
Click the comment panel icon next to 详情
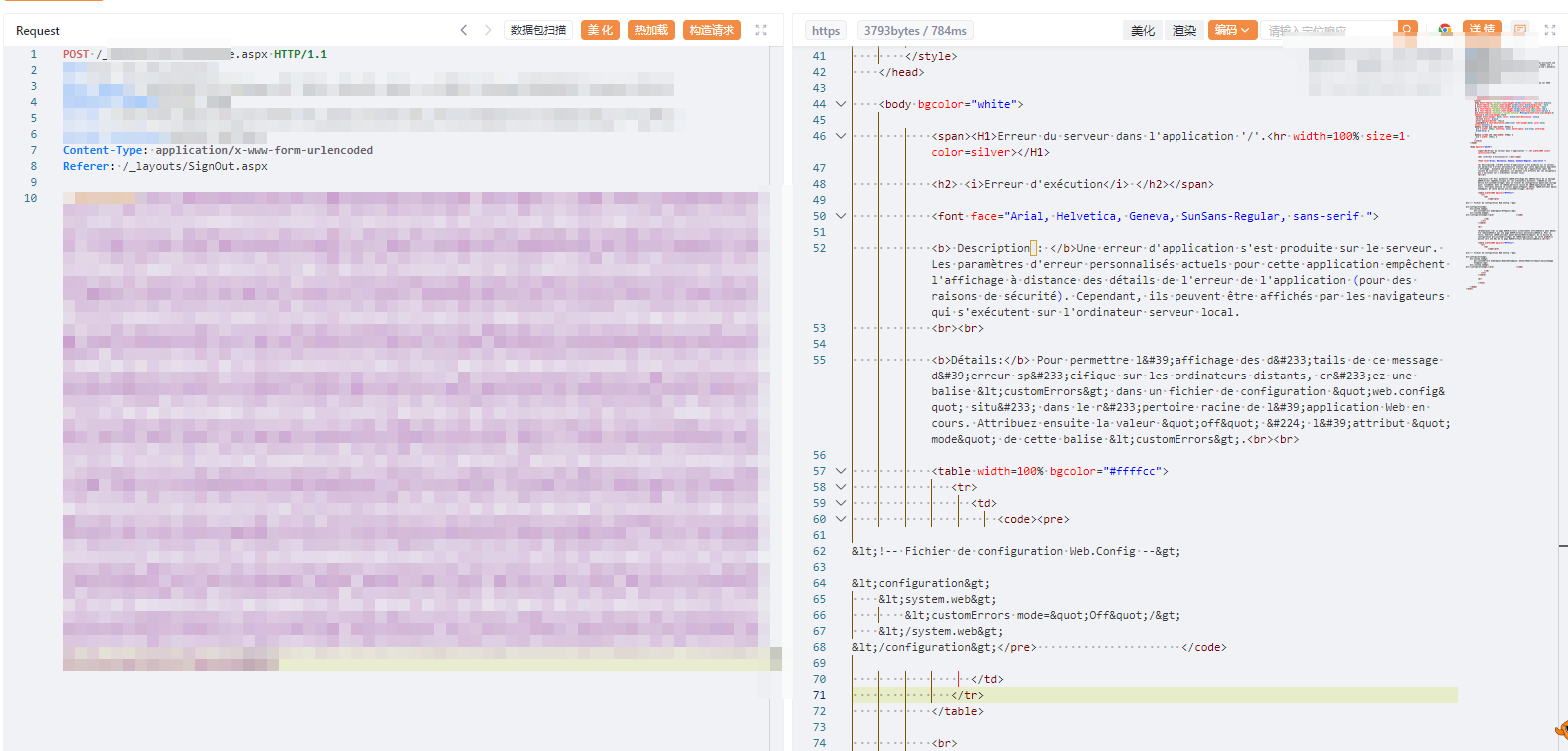[x=1519, y=30]
